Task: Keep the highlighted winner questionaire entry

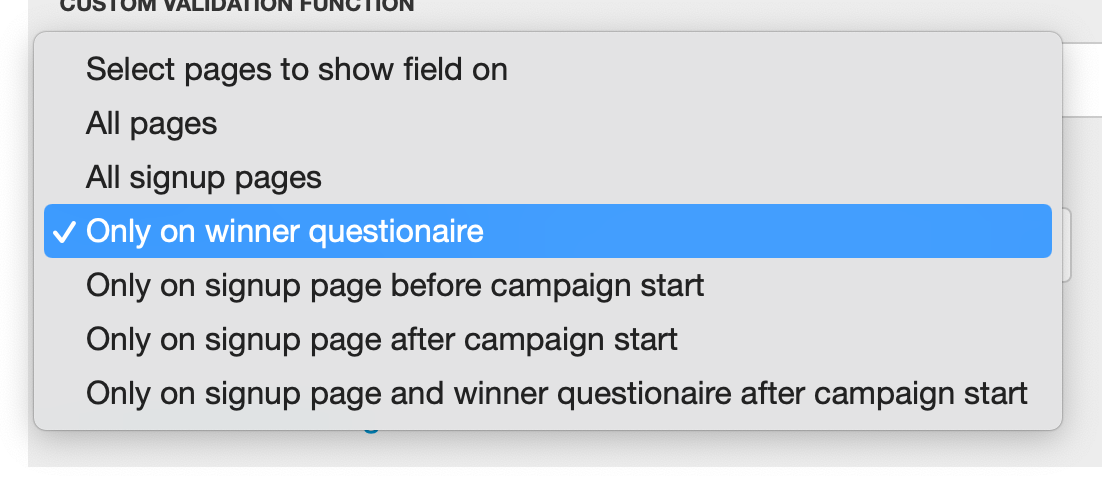Action: click(285, 232)
